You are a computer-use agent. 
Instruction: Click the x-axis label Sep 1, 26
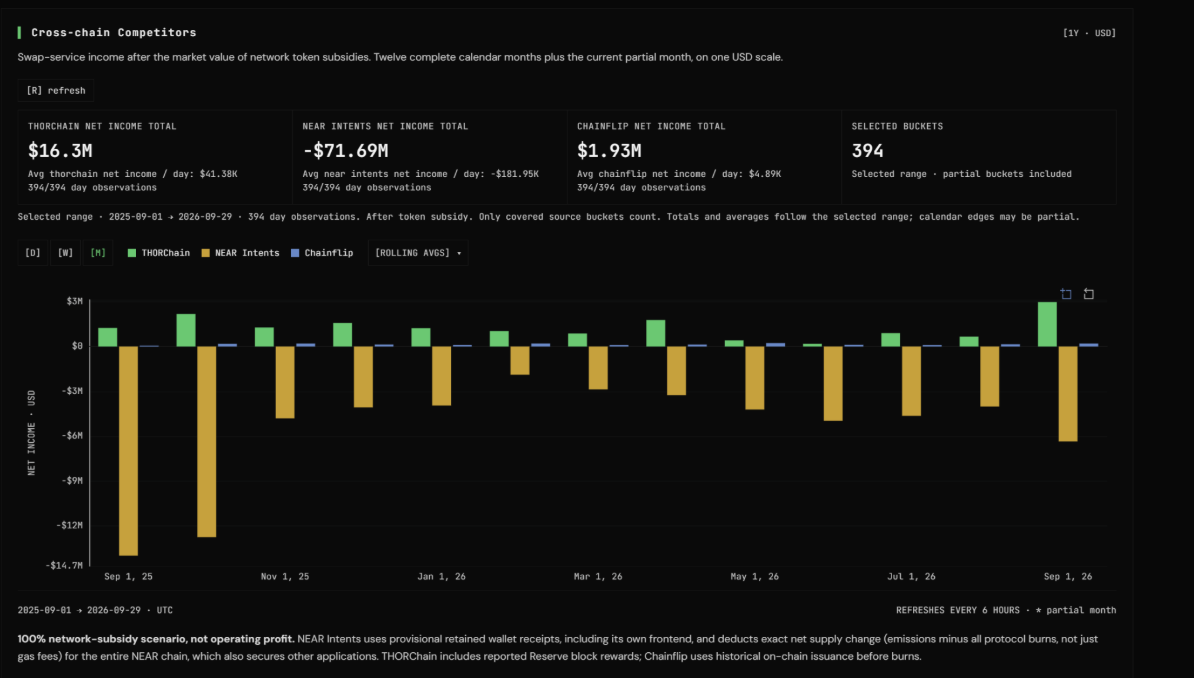[x=1068, y=577]
